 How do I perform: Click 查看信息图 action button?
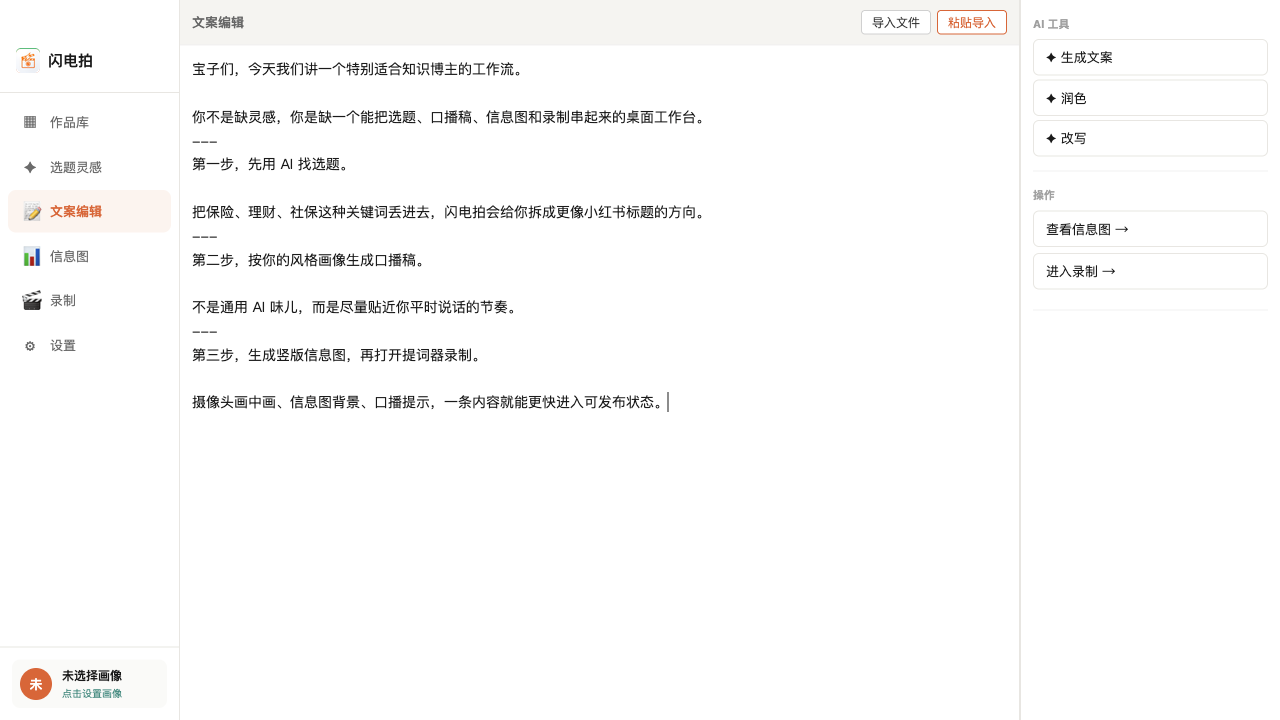(1150, 229)
